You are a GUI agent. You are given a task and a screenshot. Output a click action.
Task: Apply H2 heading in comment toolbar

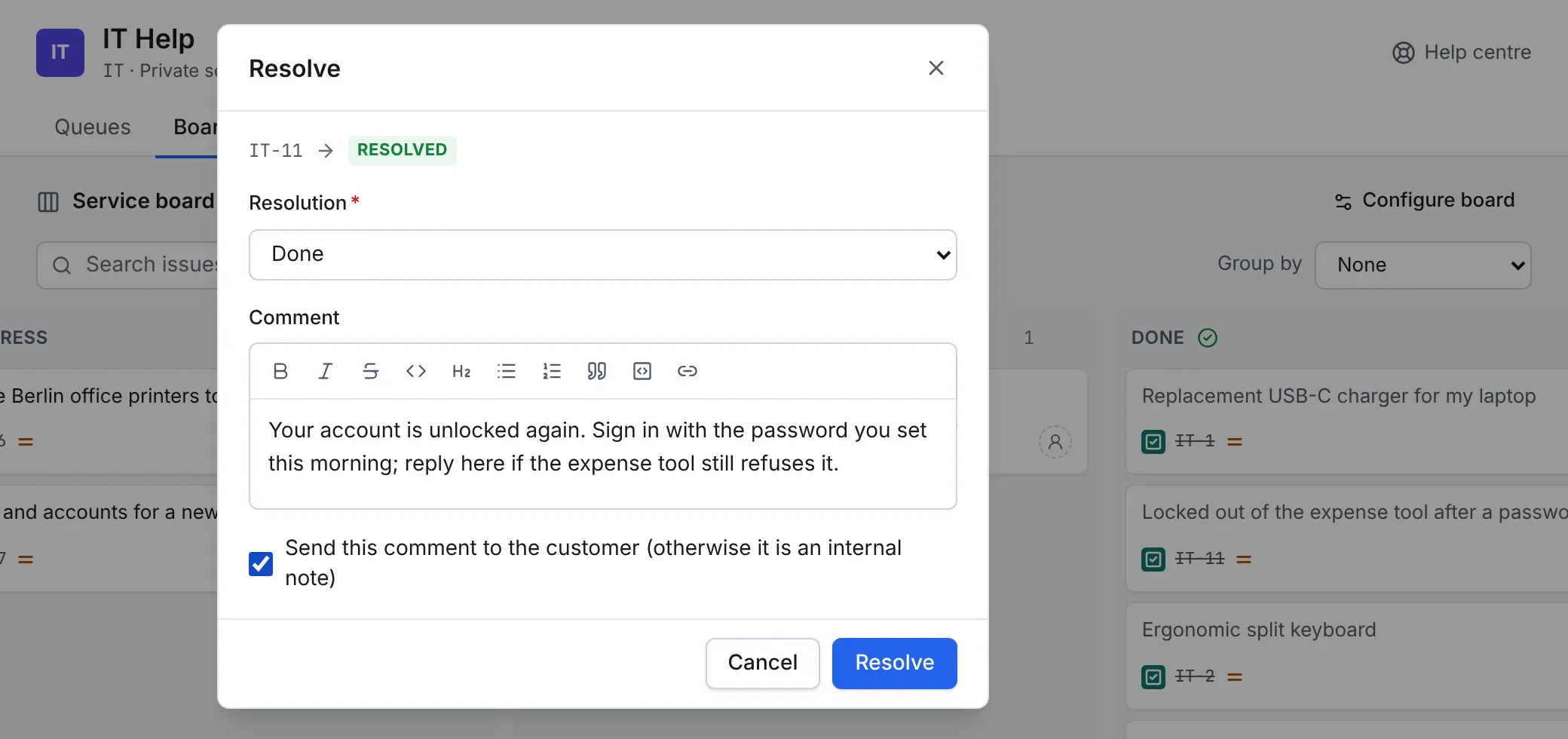tap(461, 371)
